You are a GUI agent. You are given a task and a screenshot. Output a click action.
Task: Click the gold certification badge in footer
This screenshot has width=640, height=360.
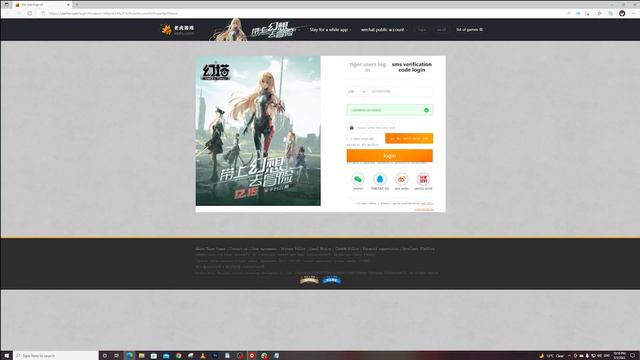309,280
